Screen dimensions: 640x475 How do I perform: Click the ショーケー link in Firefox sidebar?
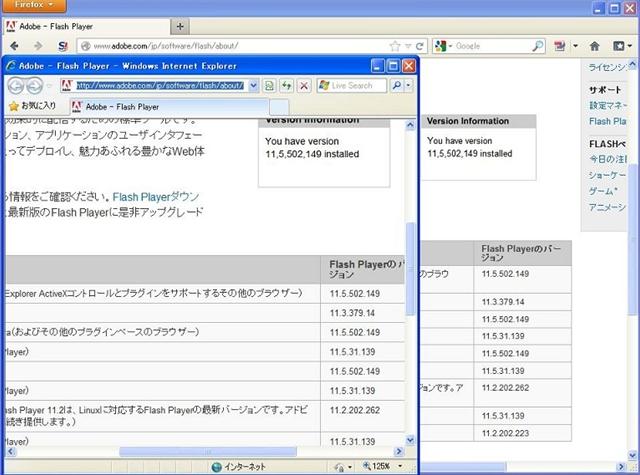coord(607,175)
